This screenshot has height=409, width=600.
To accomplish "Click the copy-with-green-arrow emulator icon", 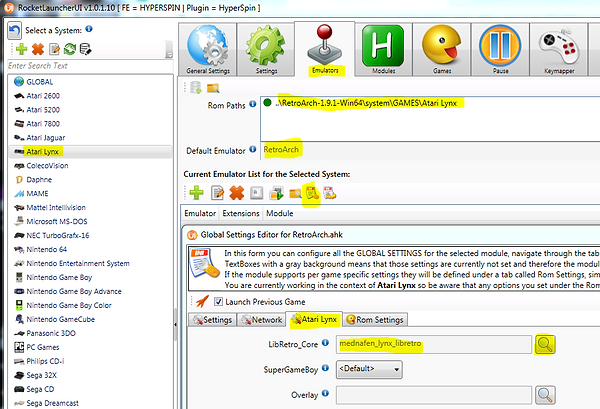I will pyautogui.click(x=276, y=193).
